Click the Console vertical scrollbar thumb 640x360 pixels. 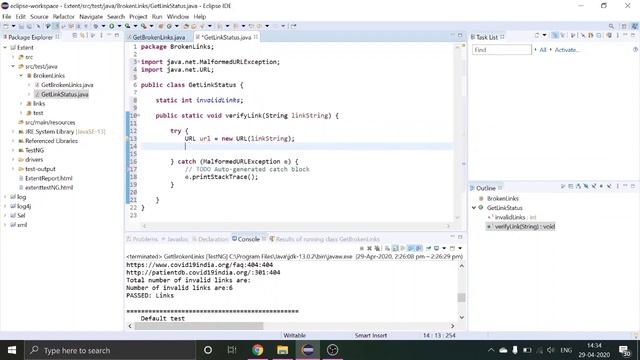coord(462,297)
